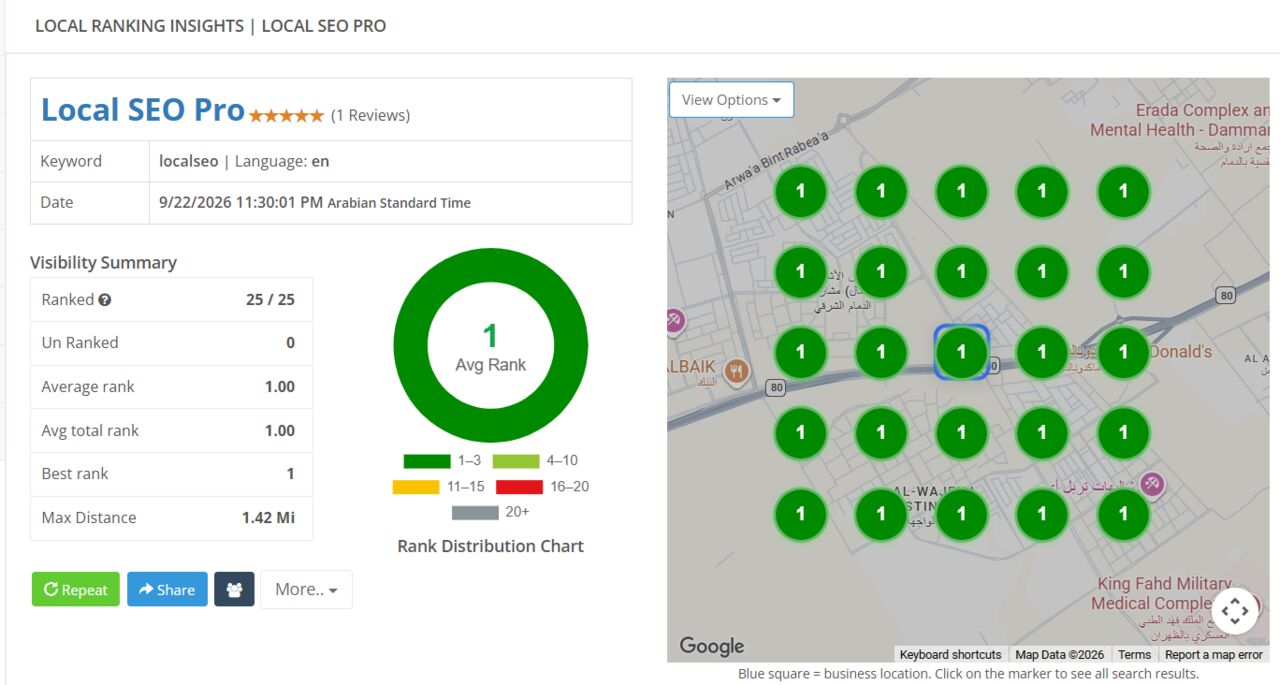Click the Best rank value '1'

291,474
